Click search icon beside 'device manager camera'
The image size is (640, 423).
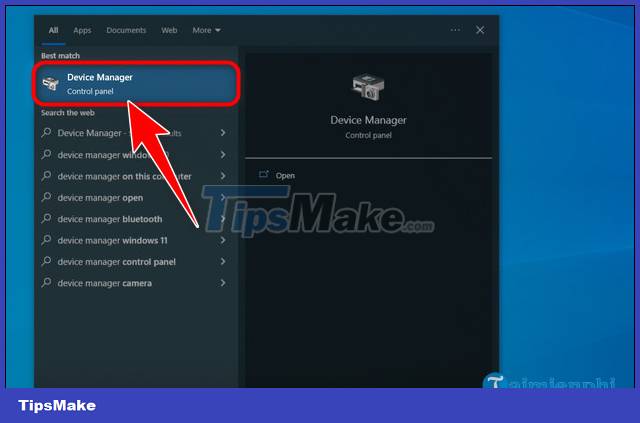pyautogui.click(x=47, y=282)
